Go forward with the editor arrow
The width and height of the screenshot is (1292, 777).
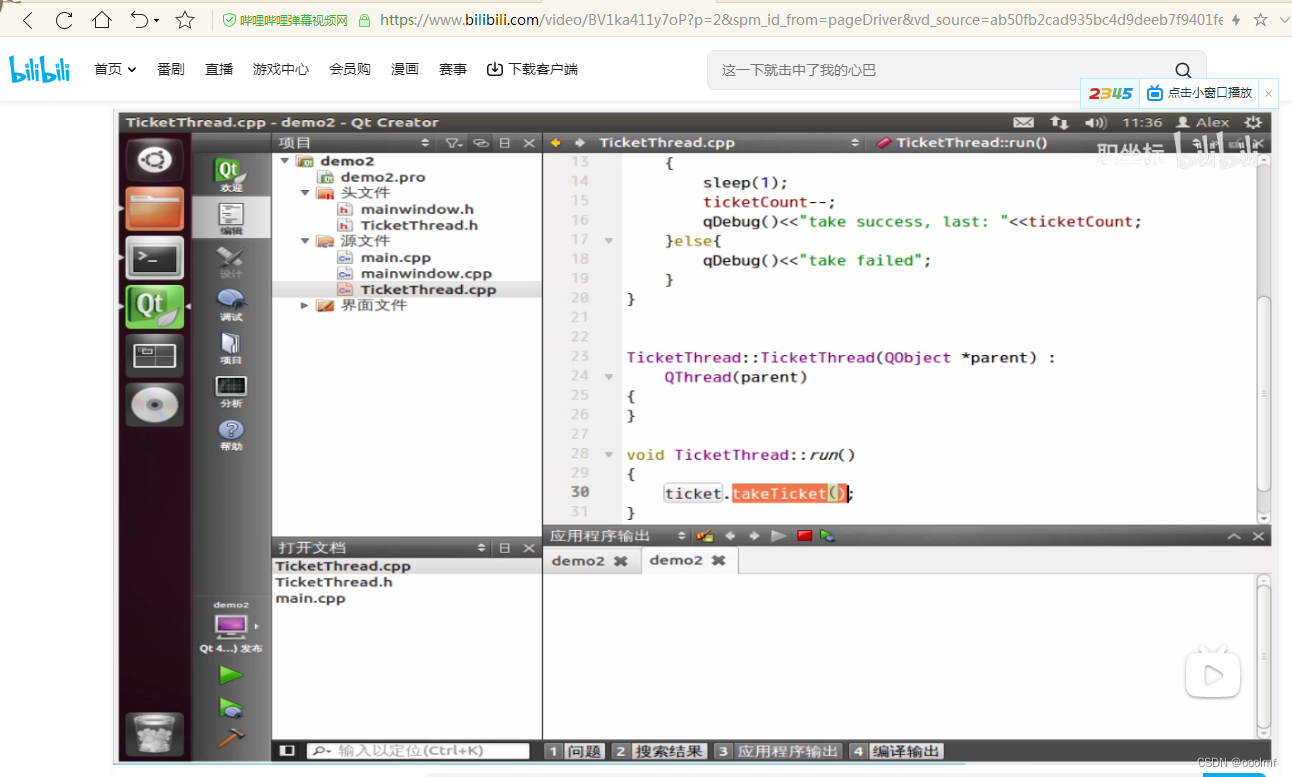coord(579,143)
